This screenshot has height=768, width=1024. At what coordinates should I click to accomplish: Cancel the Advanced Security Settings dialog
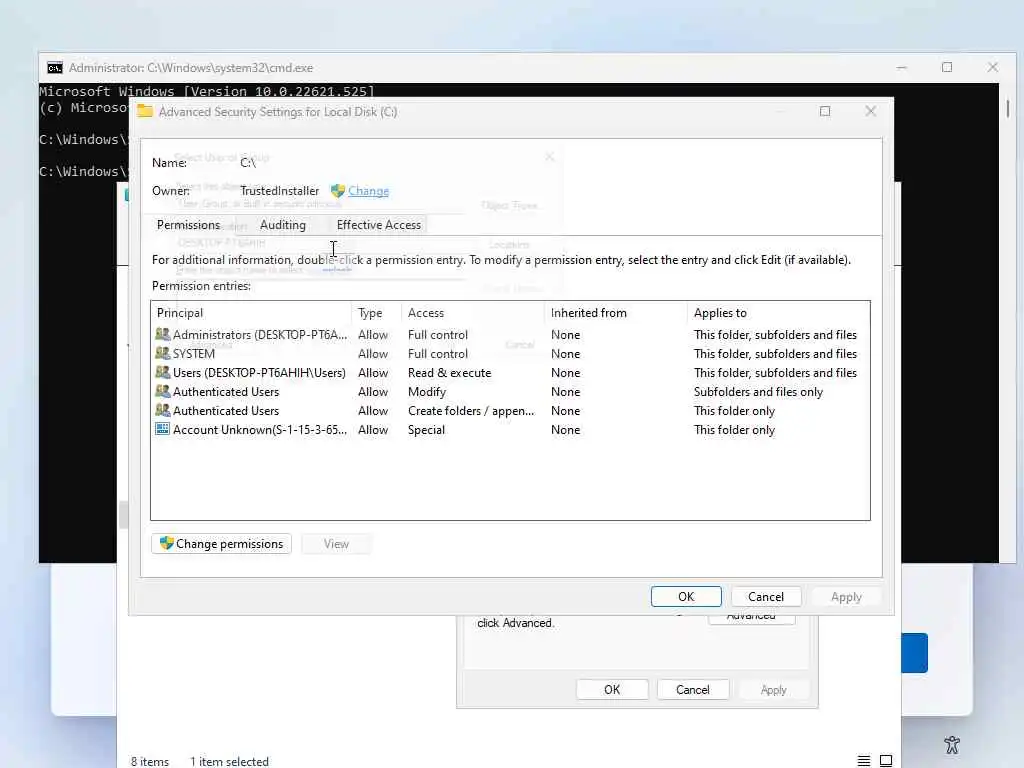(765, 596)
